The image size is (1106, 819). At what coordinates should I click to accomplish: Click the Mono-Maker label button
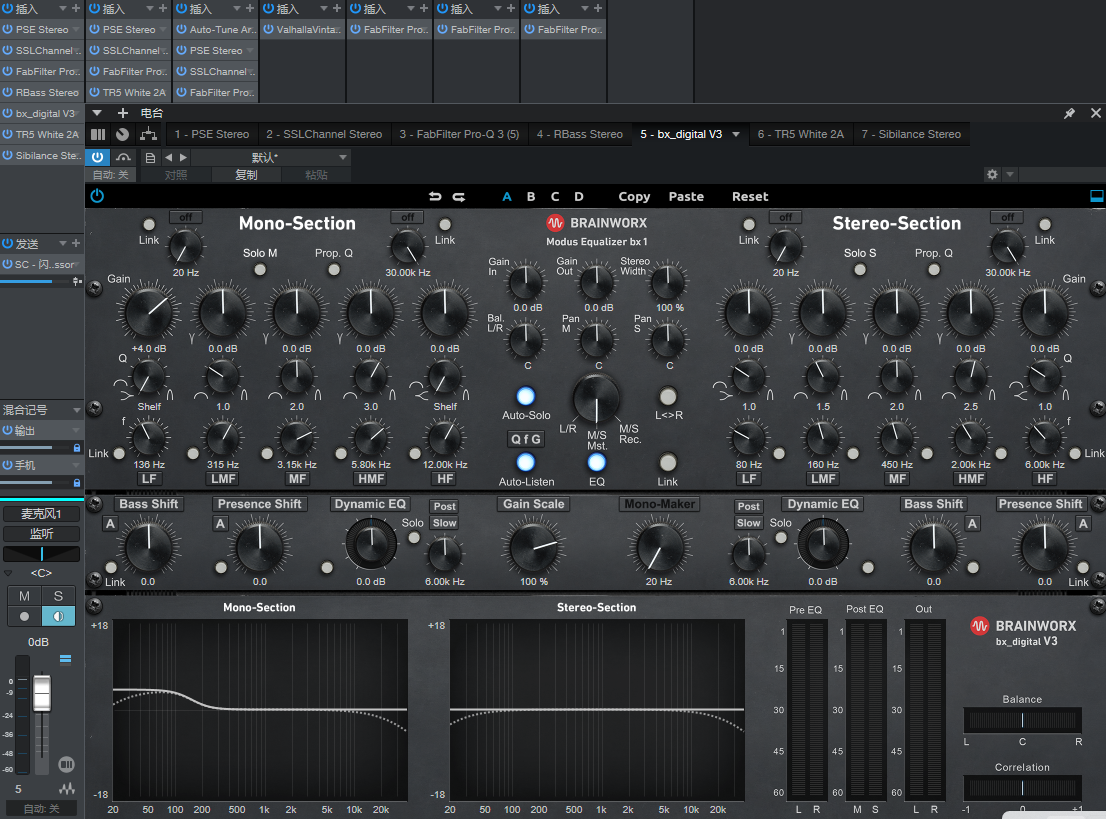click(660, 504)
